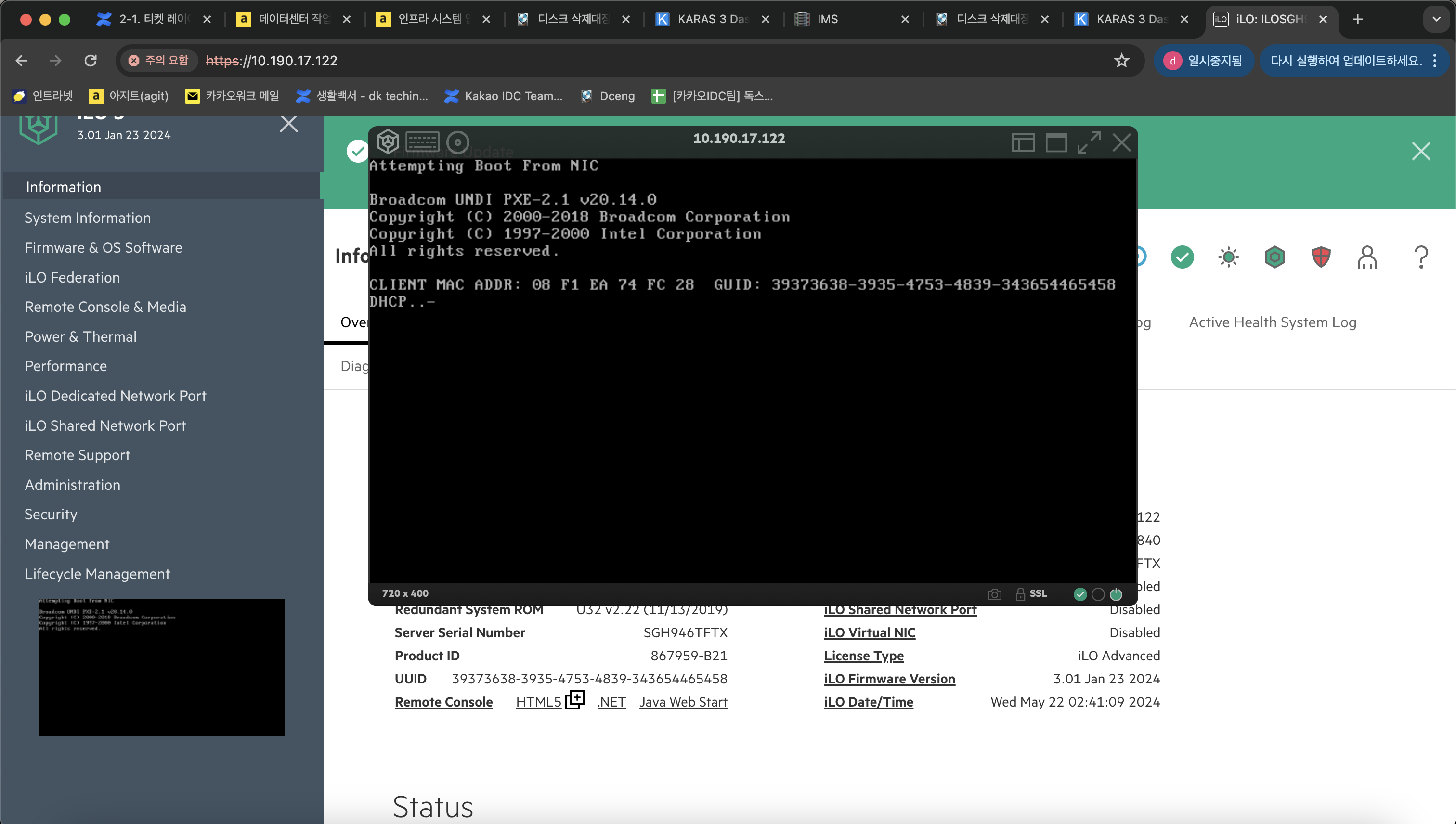The width and height of the screenshot is (1456, 824).
Task: Click the system health green check header icon
Action: 1182,257
